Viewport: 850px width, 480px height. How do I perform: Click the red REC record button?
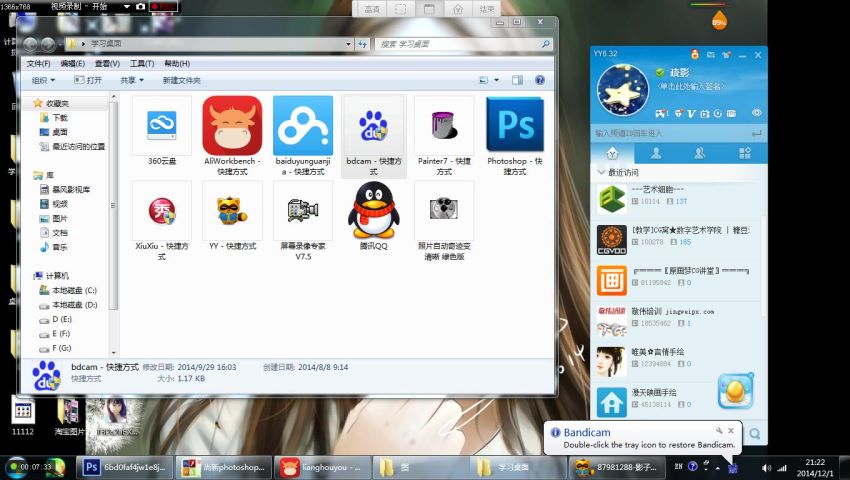(x=163, y=7)
